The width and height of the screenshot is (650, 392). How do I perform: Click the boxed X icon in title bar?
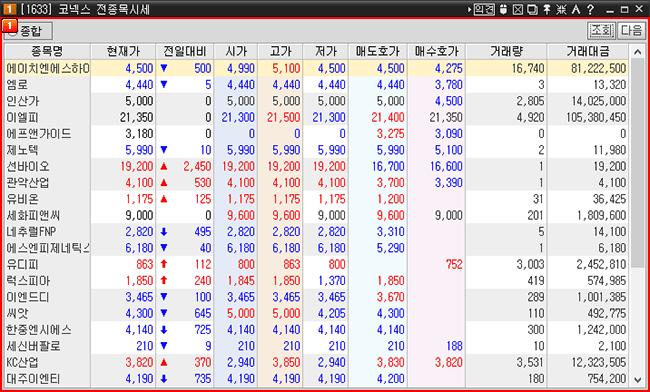[518, 9]
